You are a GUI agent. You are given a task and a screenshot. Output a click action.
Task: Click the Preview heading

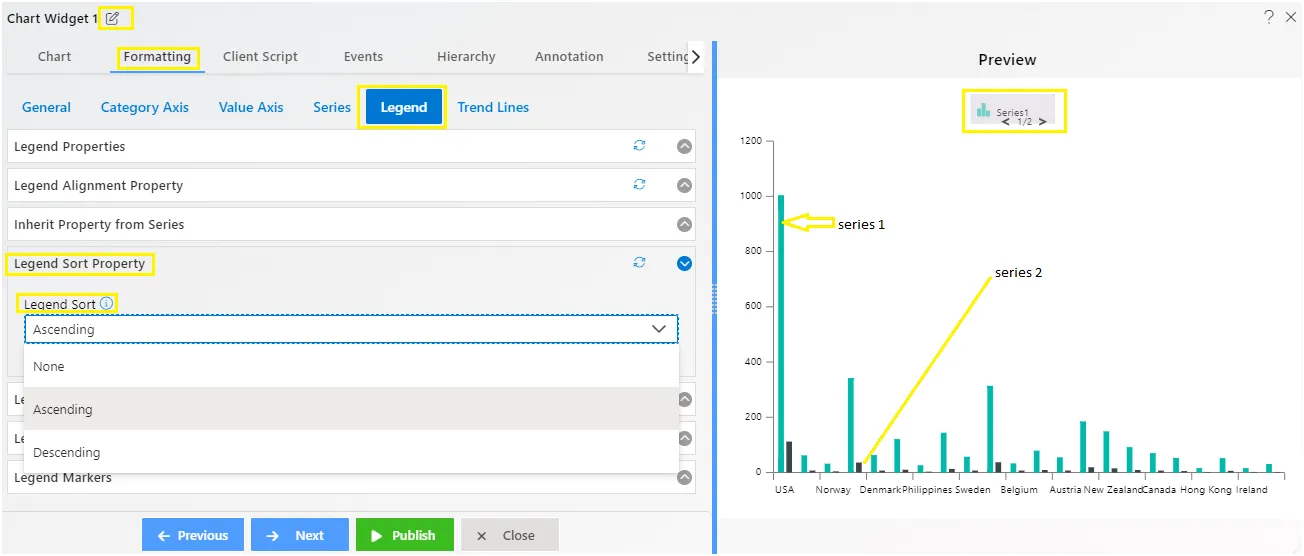[x=1007, y=59]
